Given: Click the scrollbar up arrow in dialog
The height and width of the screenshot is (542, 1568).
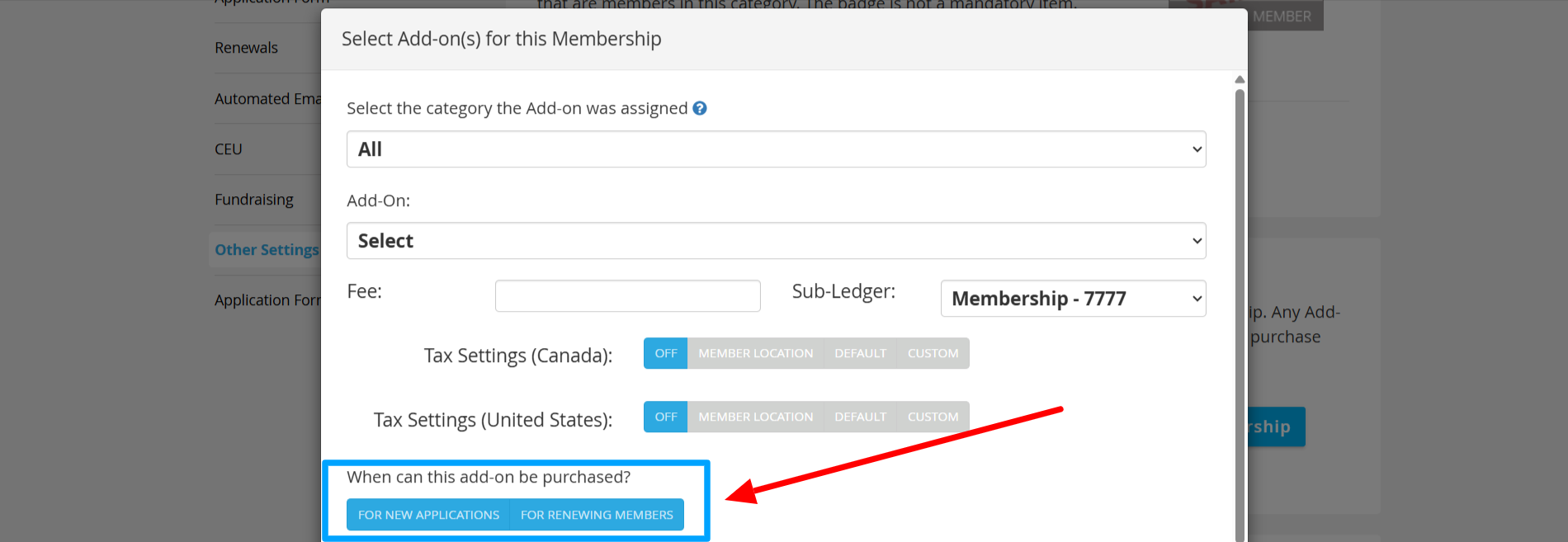Looking at the screenshot, I should [1240, 79].
